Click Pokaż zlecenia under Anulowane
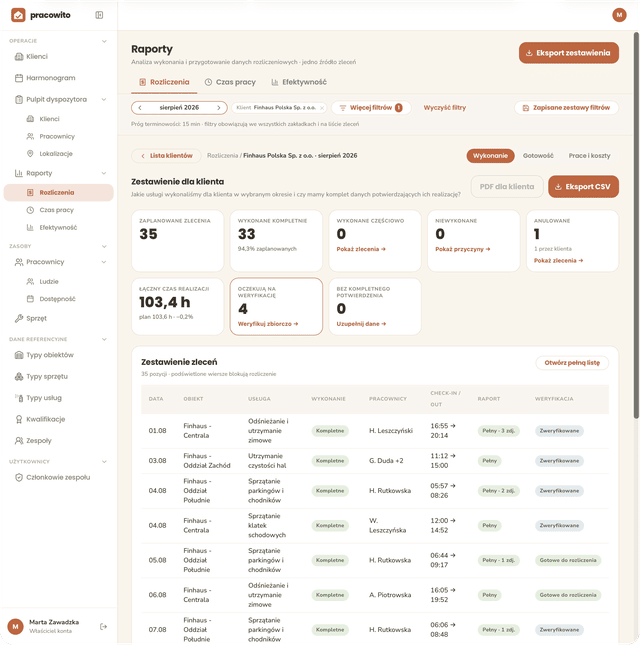The image size is (640, 645). [559, 261]
